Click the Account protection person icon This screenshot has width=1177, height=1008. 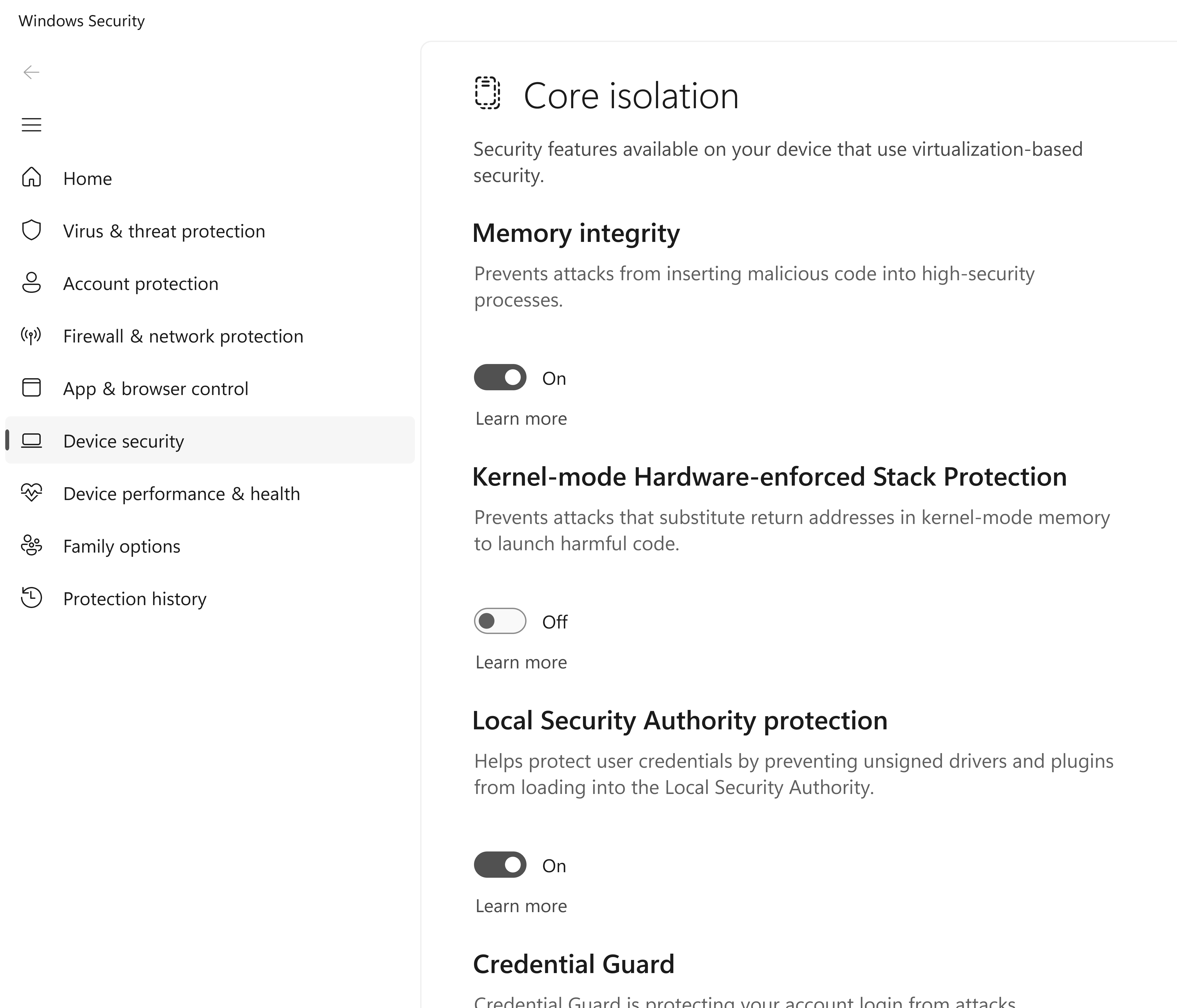coord(31,282)
